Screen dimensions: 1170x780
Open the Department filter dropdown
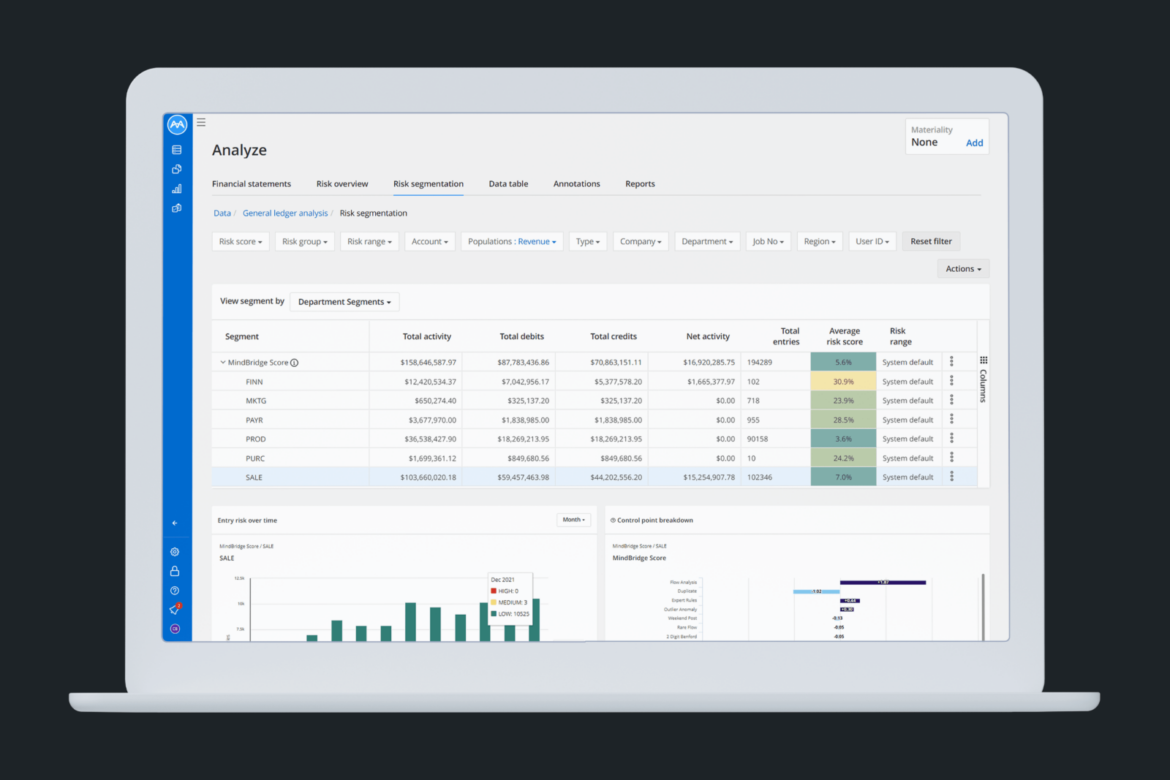(x=707, y=241)
